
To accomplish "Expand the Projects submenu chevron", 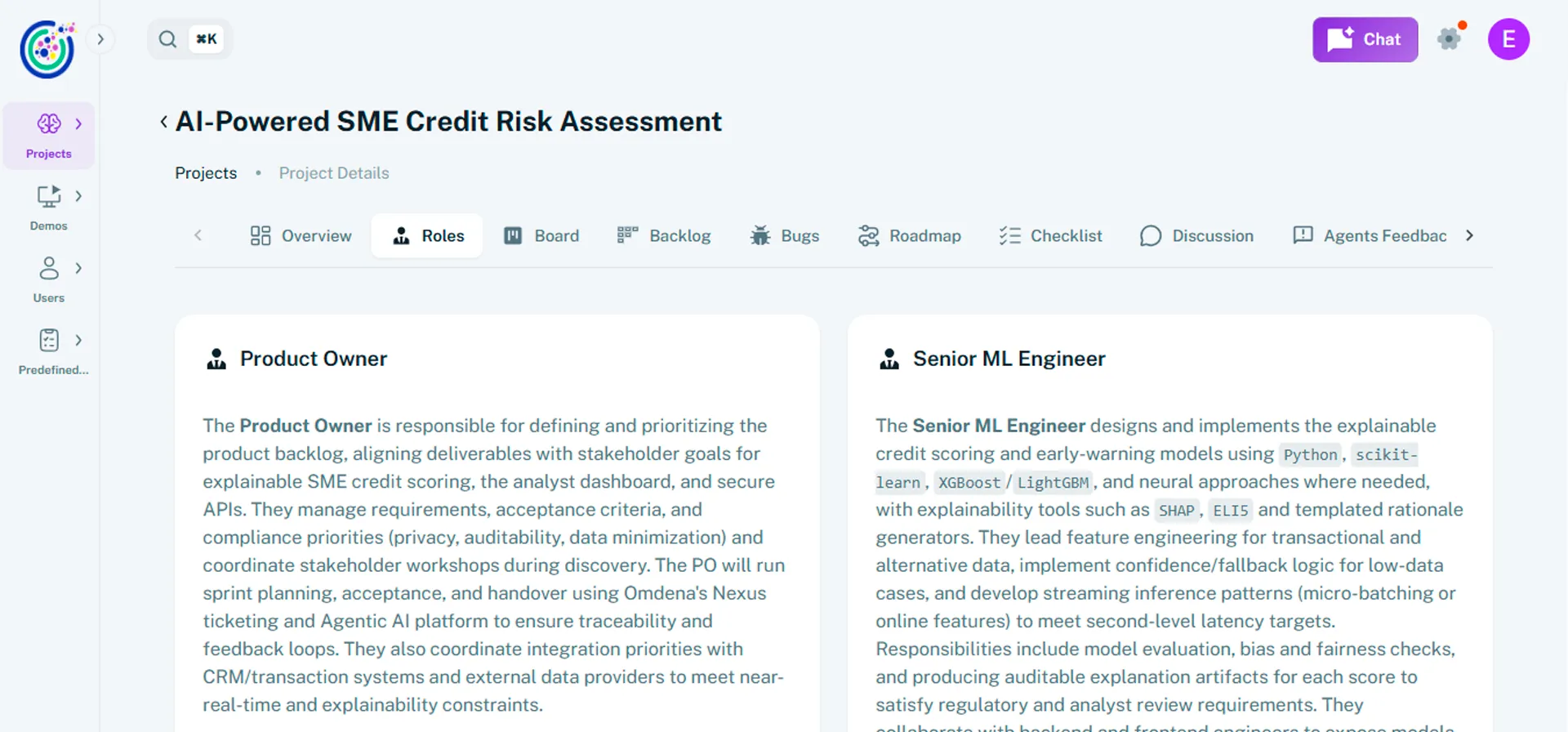I will tap(78, 124).
